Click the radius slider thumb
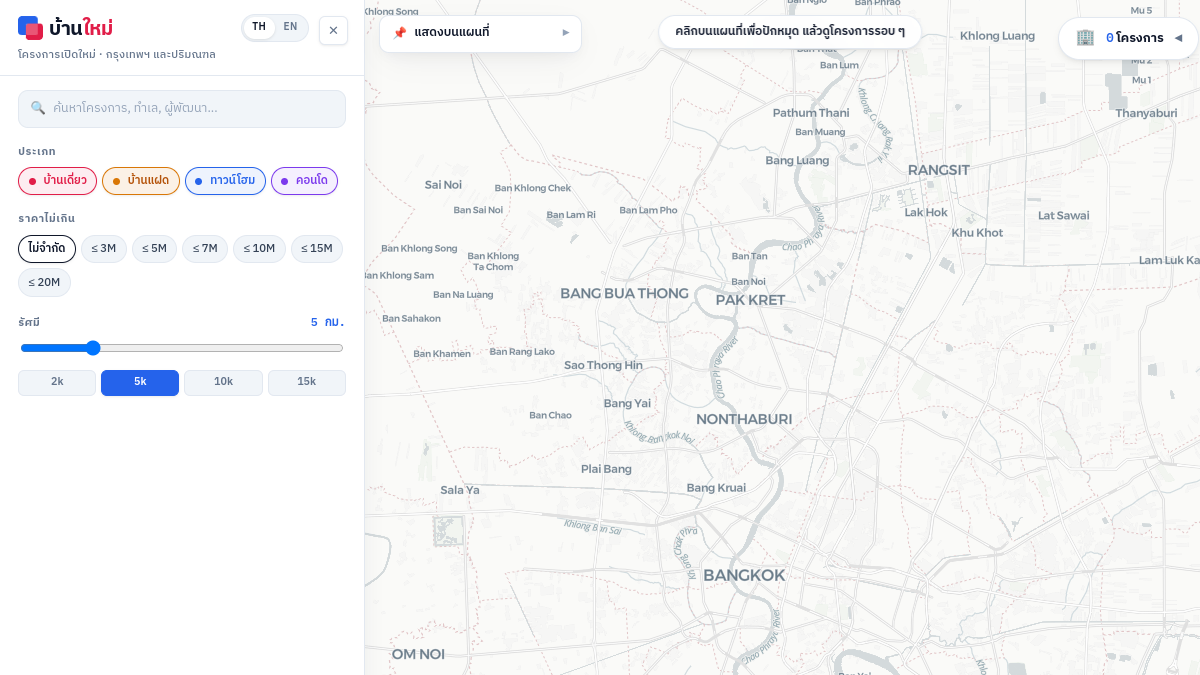This screenshot has height=675, width=1200. pos(93,348)
